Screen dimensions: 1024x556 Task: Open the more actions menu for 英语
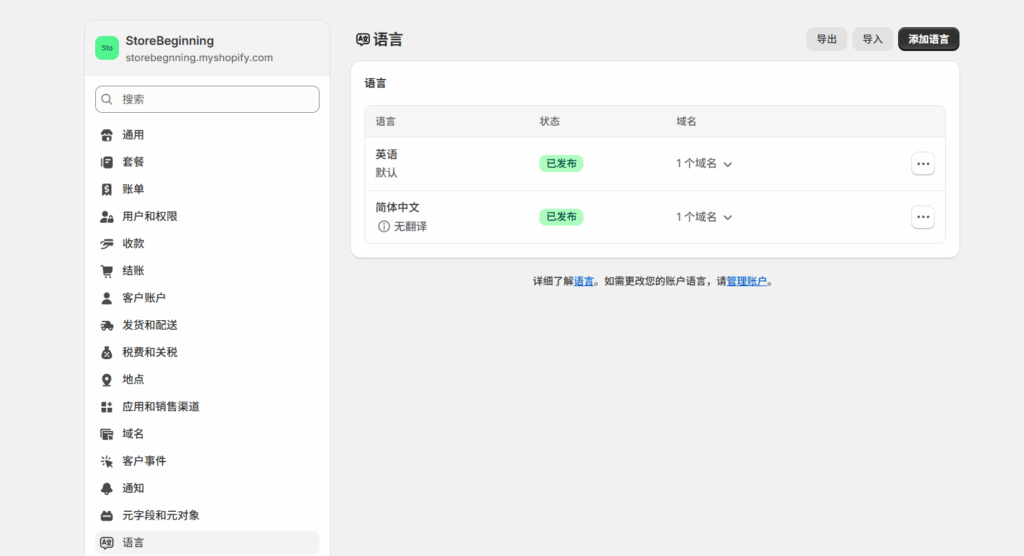pyautogui.click(x=922, y=164)
